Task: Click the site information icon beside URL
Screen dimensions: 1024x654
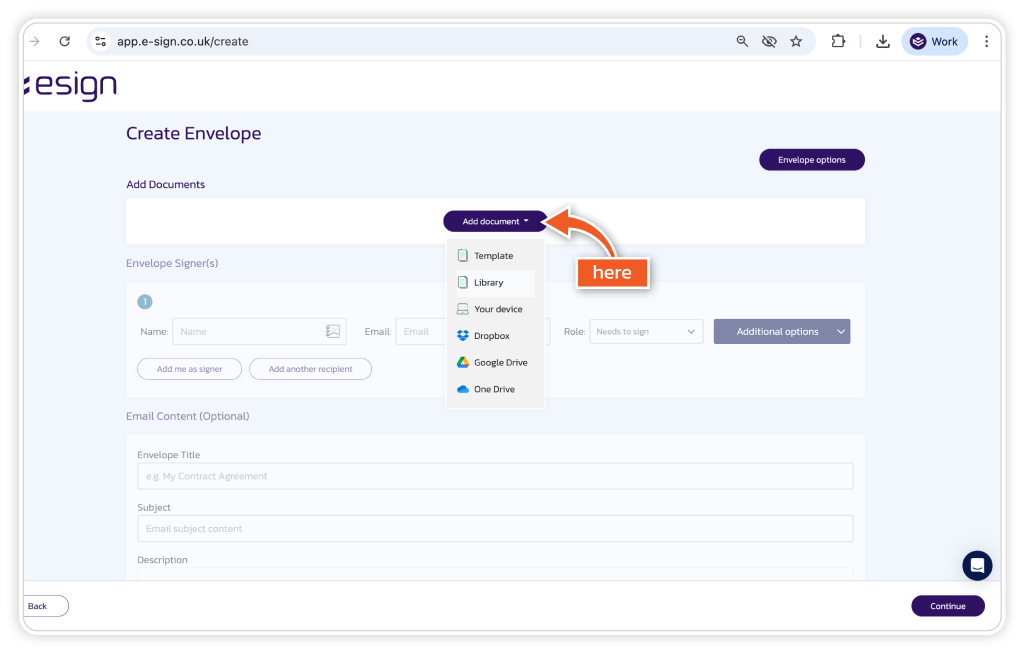Action: (100, 41)
